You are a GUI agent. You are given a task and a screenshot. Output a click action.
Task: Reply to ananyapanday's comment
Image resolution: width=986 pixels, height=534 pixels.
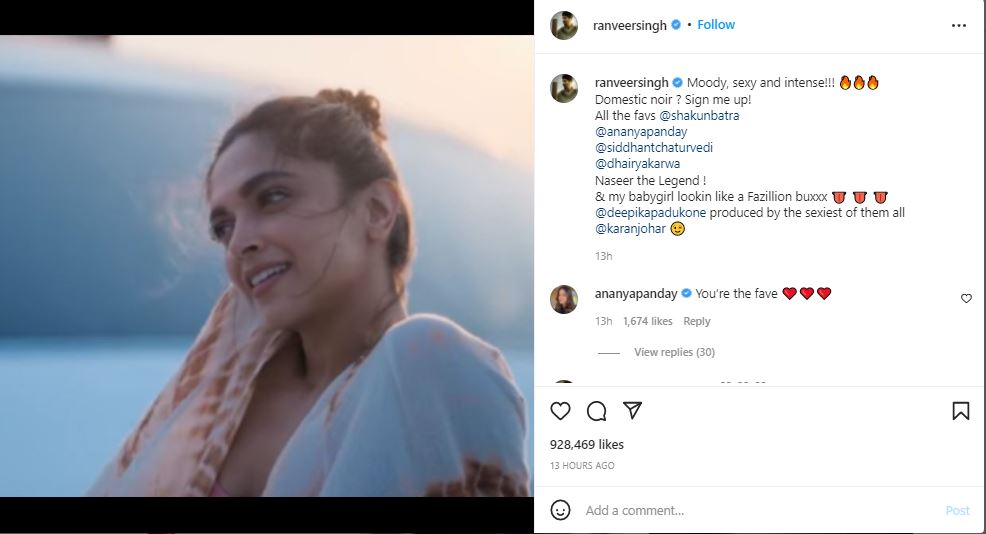click(x=697, y=321)
